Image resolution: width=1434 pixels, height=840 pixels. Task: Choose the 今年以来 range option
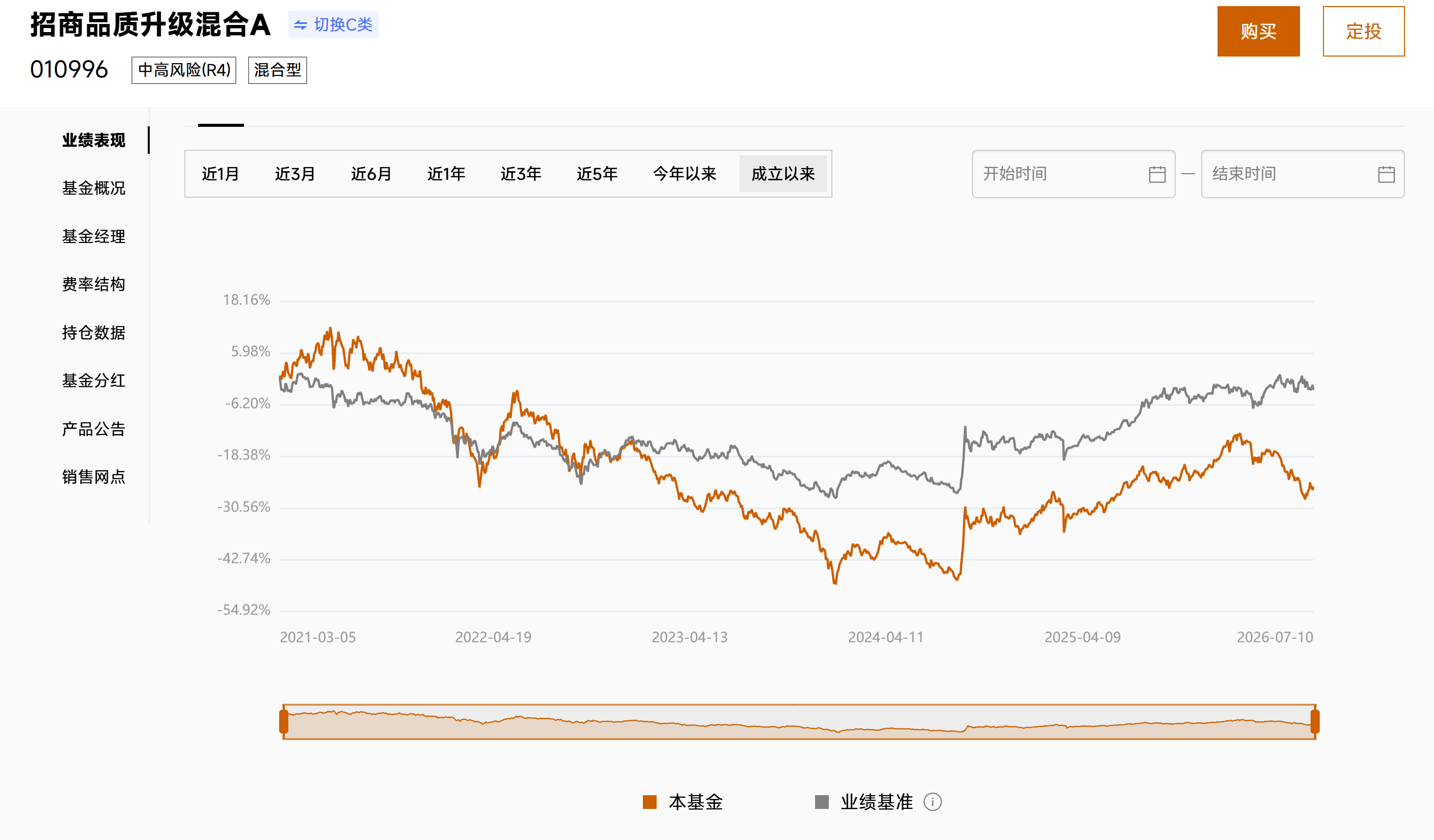tap(685, 174)
